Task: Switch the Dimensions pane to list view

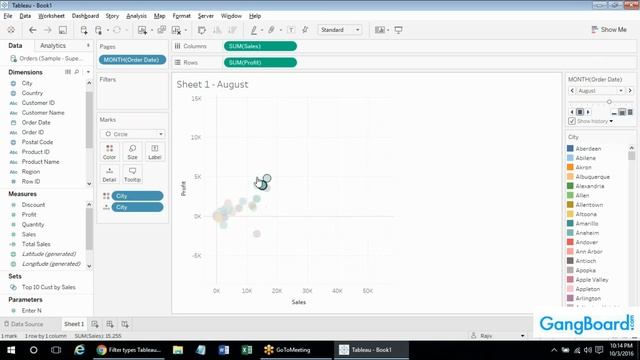Action: pyautogui.click(x=68, y=72)
